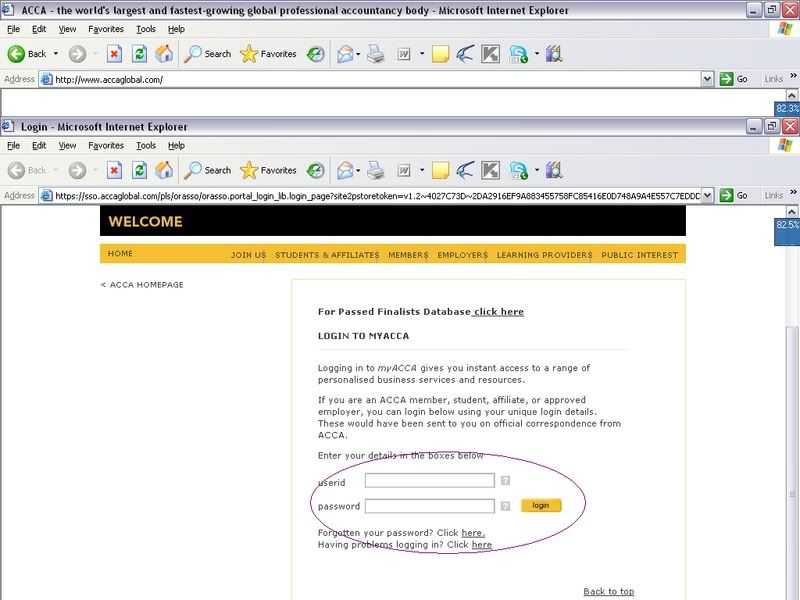This screenshot has height=600, width=800.
Task: Open File menu in Login window
Action: coord(13,145)
